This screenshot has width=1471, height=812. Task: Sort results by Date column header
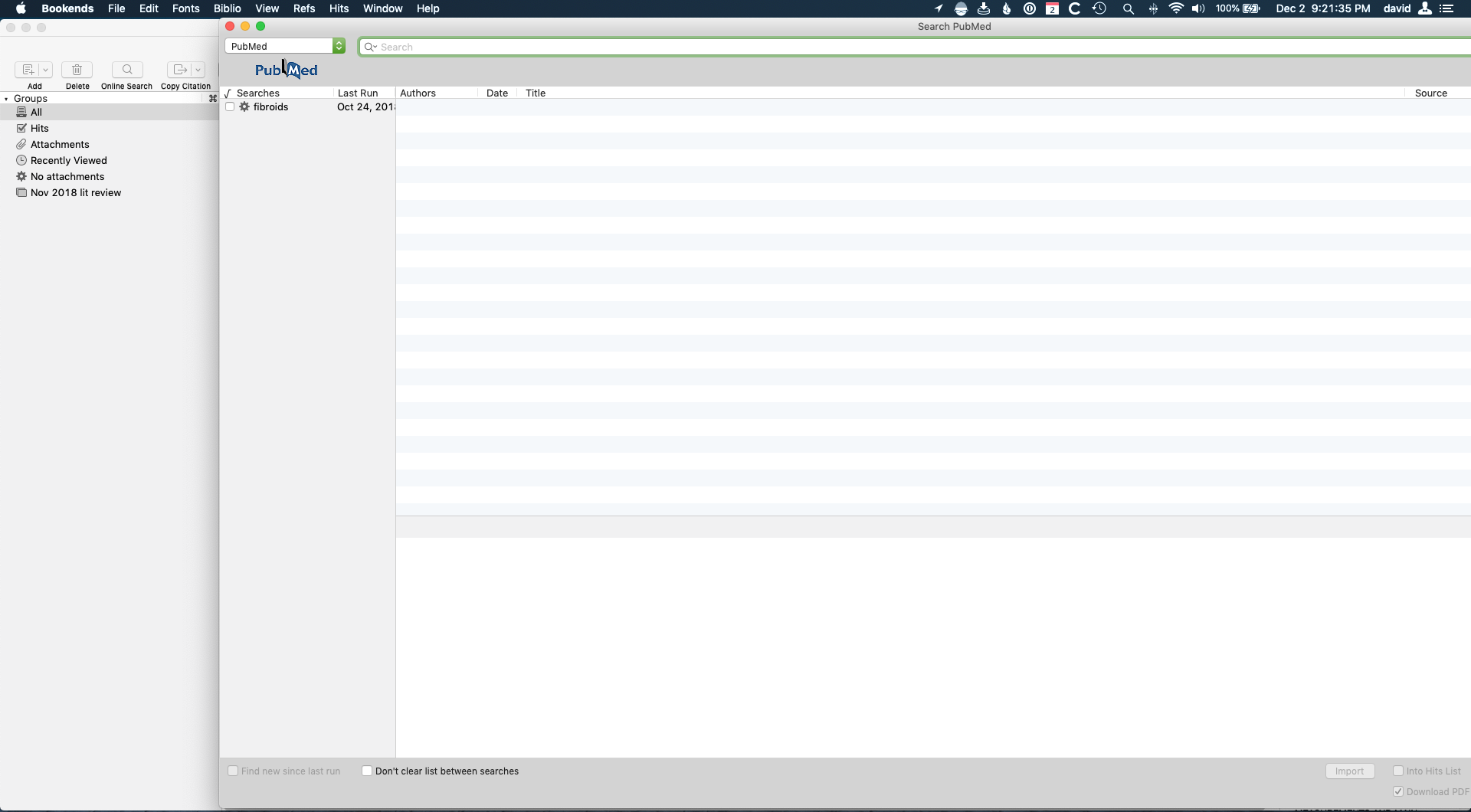coord(497,93)
